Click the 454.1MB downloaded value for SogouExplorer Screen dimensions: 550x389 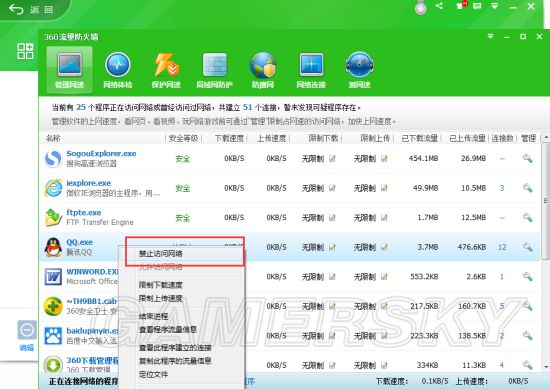pyautogui.click(x=423, y=159)
